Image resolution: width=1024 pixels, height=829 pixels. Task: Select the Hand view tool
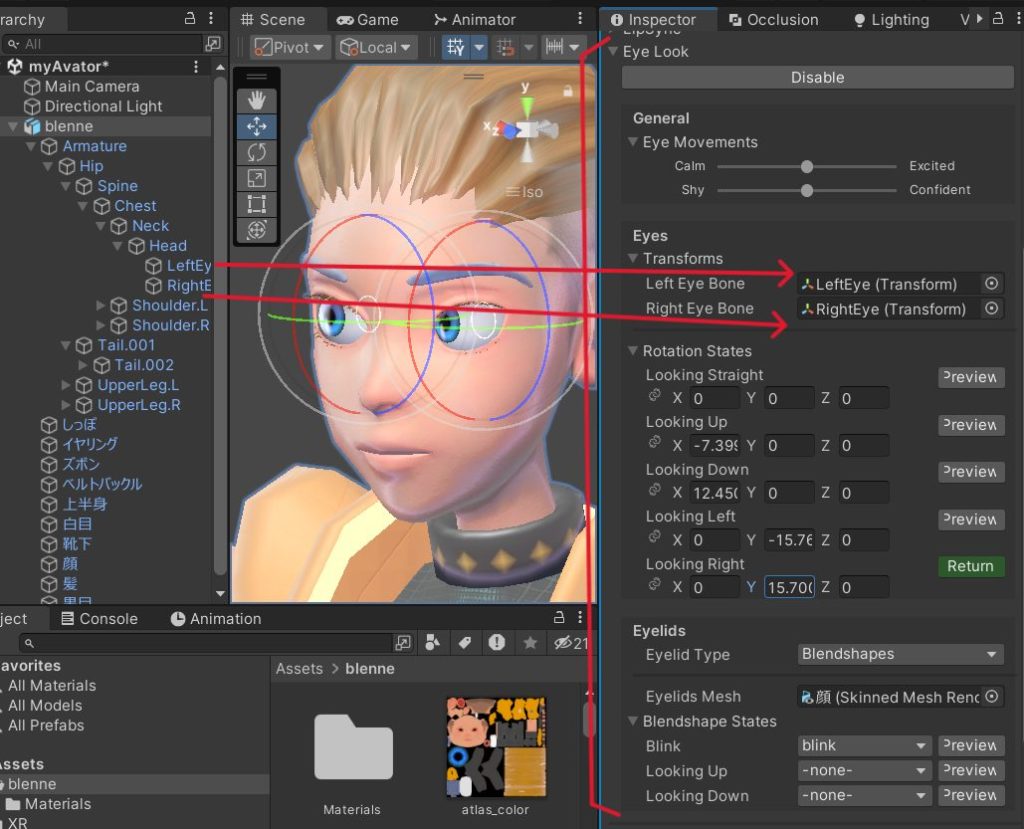pos(256,100)
